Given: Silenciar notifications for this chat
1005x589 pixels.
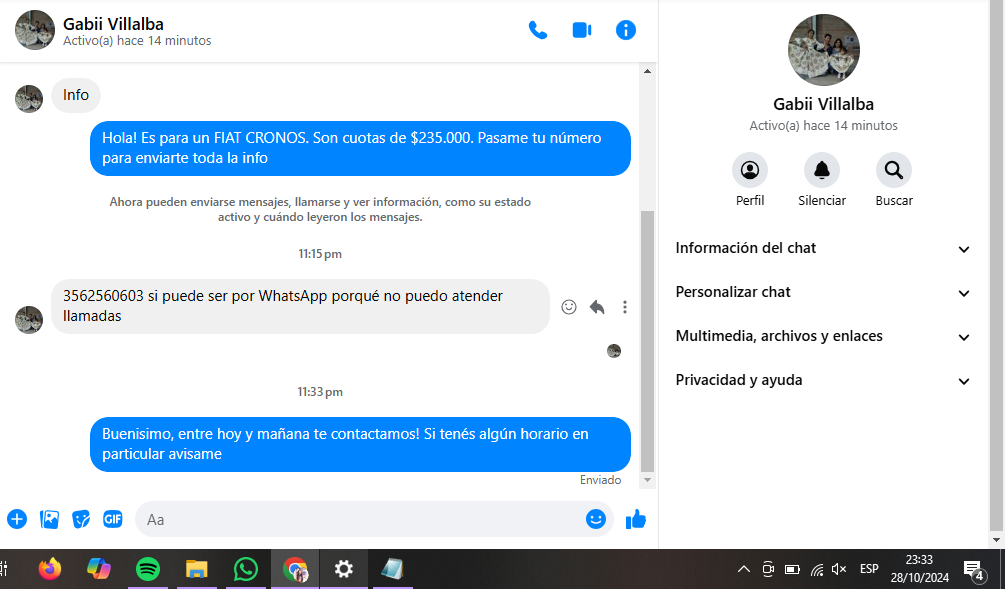Looking at the screenshot, I should [822, 171].
